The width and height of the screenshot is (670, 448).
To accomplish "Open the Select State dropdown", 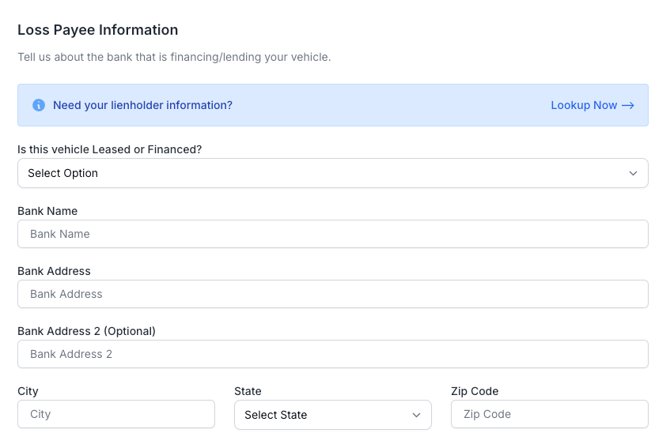I will point(333,415).
